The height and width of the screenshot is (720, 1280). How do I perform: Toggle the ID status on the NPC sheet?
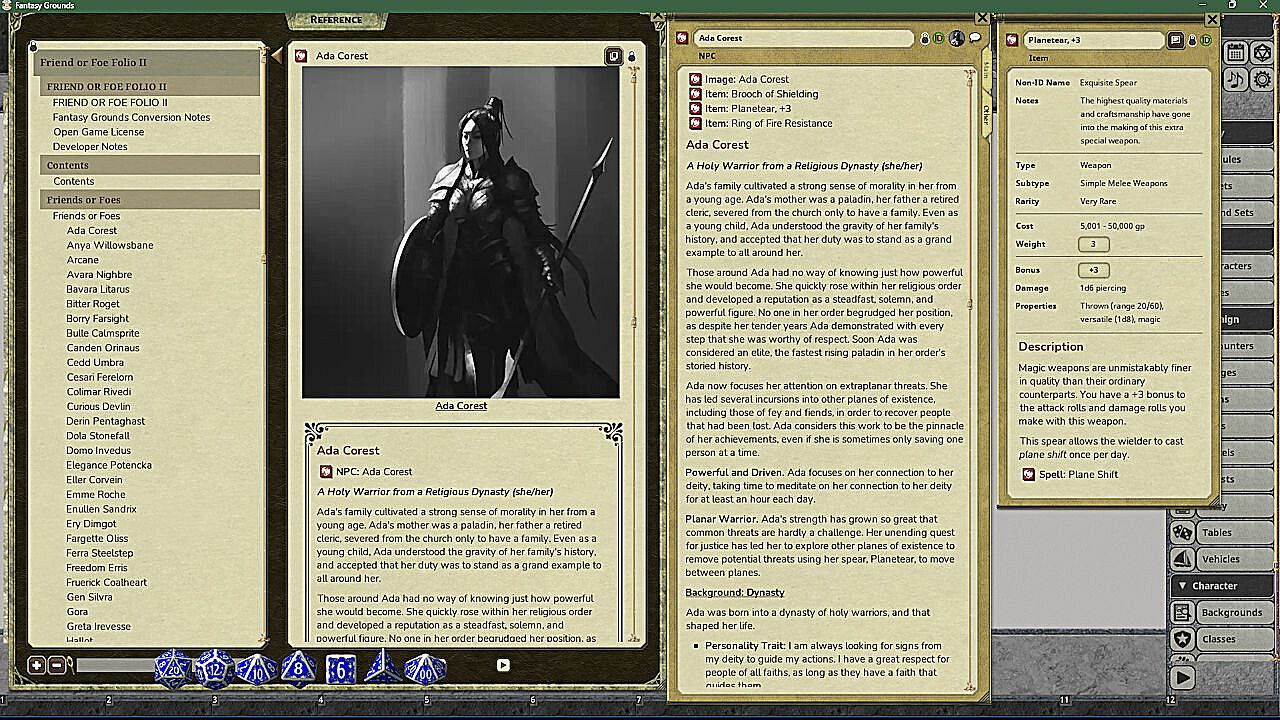(x=939, y=38)
